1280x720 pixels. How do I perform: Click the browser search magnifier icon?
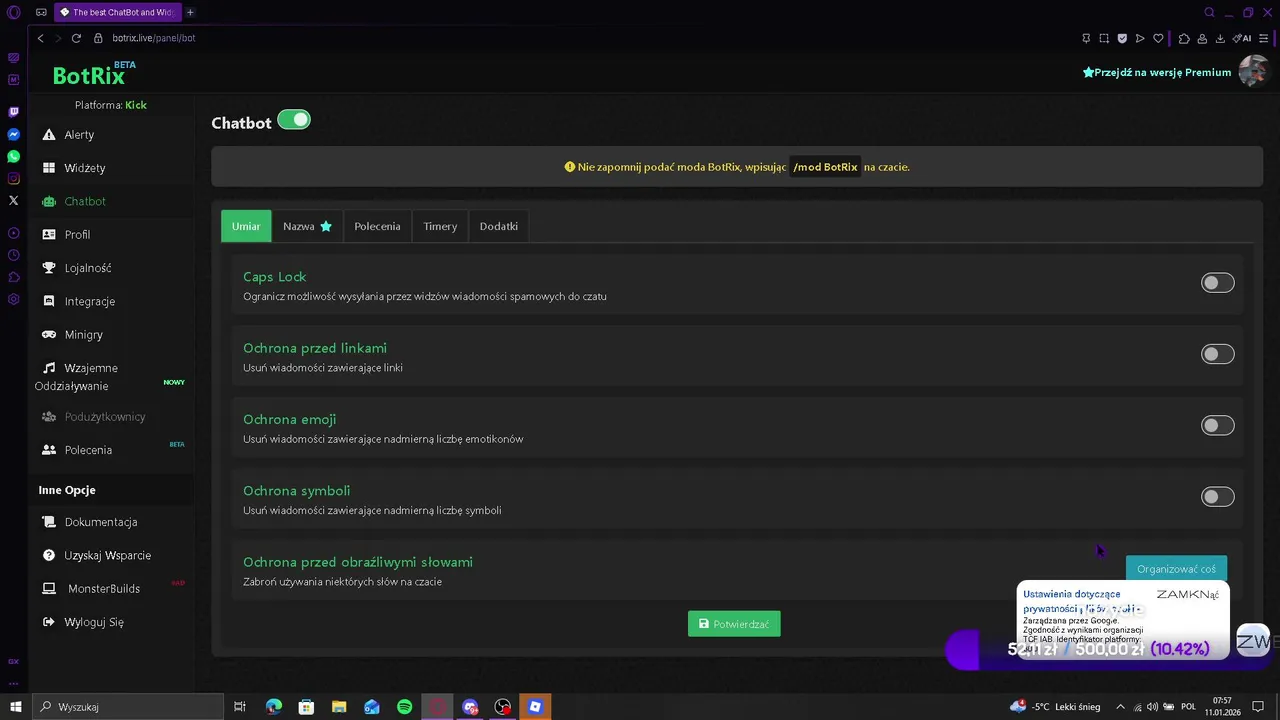point(1209,13)
